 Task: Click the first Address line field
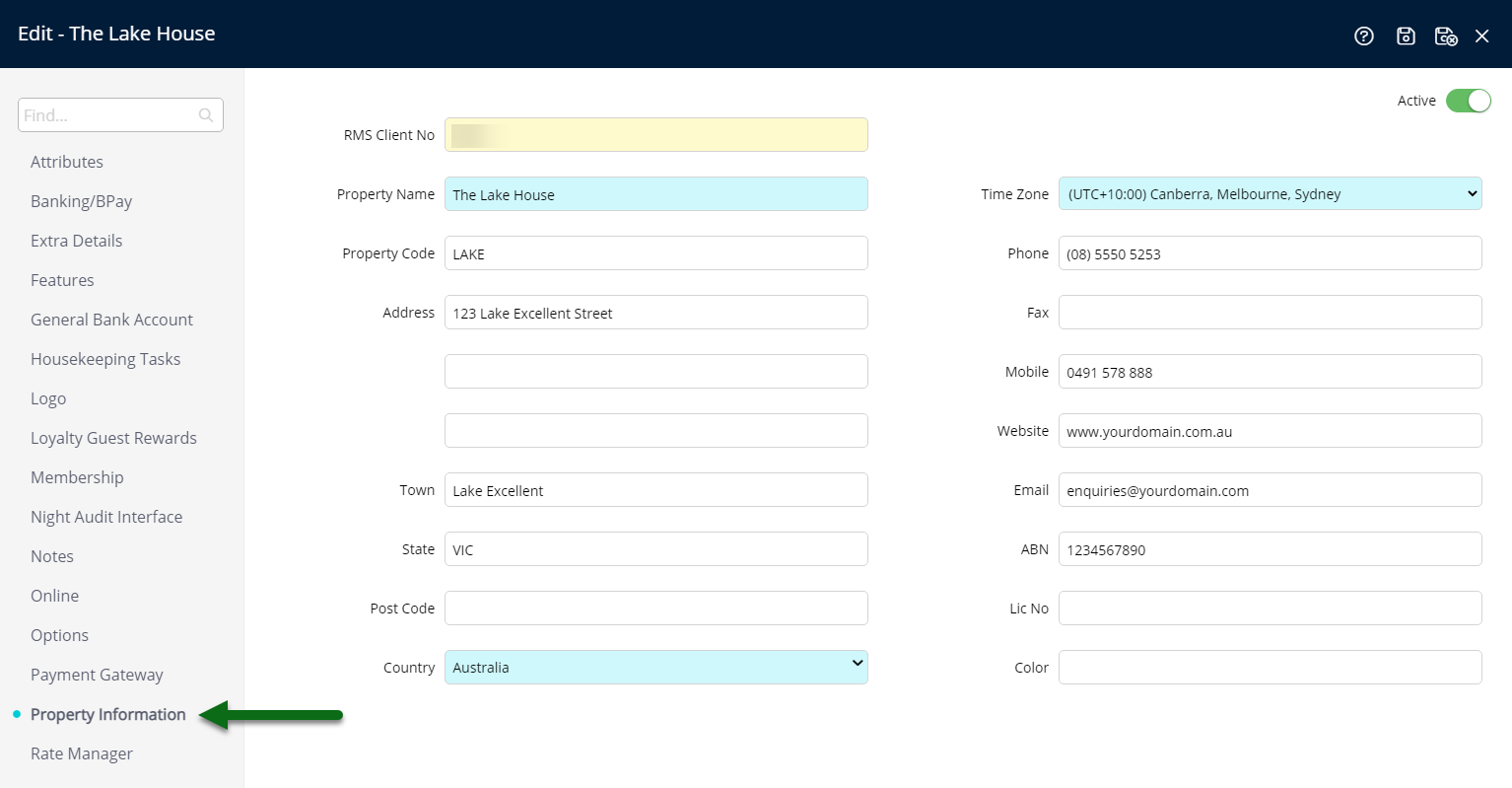click(655, 313)
